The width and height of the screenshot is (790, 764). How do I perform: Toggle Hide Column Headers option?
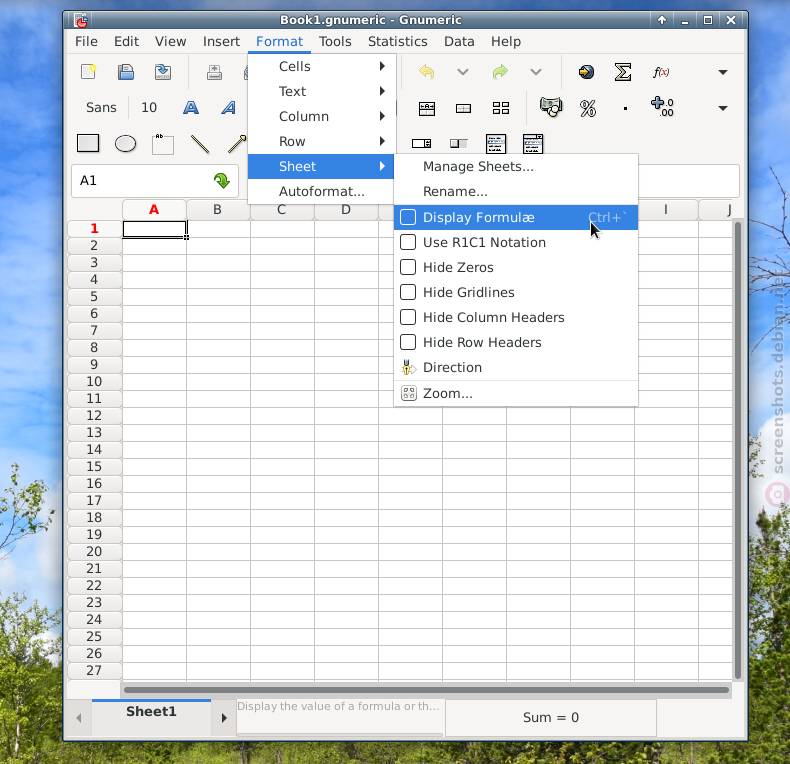[516, 317]
